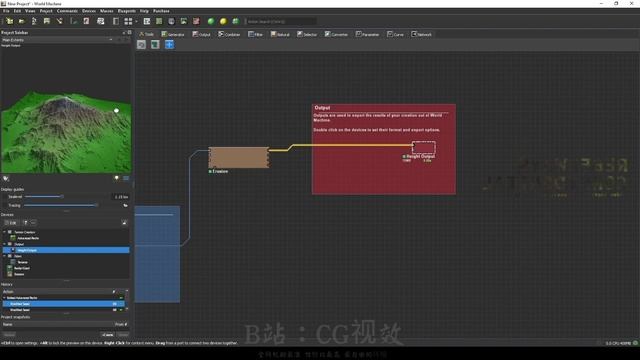Toggle the Tracing display guide checkbox
Screen dimensions: 640x360
point(5,205)
